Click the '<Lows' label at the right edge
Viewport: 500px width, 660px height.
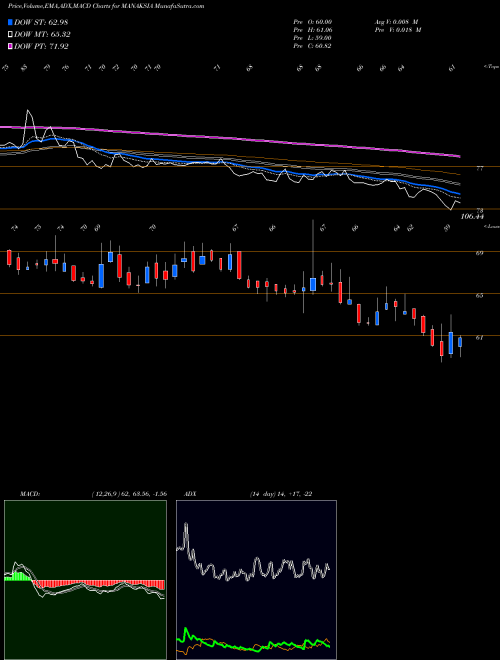pos(491,226)
